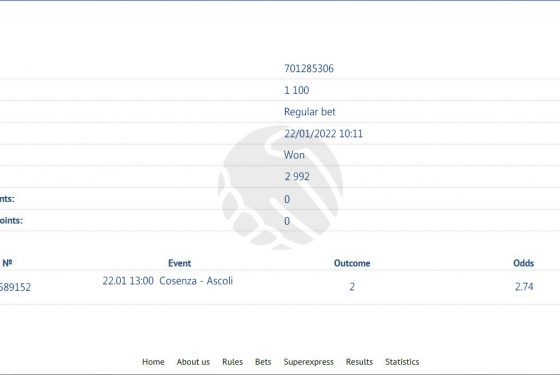Open Superexpress section
This screenshot has width=560, height=375.
[309, 362]
